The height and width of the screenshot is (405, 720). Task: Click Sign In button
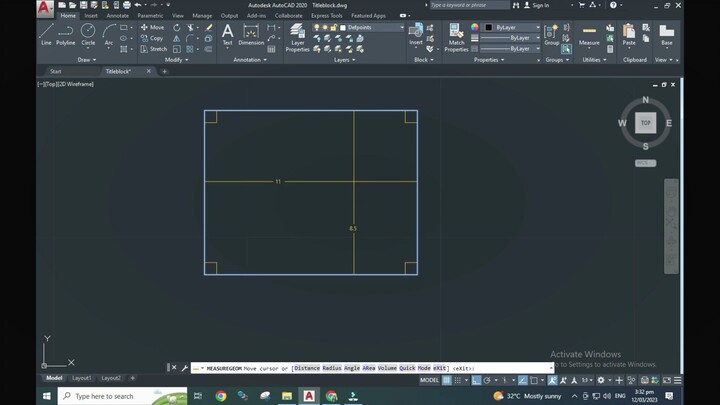536,5
